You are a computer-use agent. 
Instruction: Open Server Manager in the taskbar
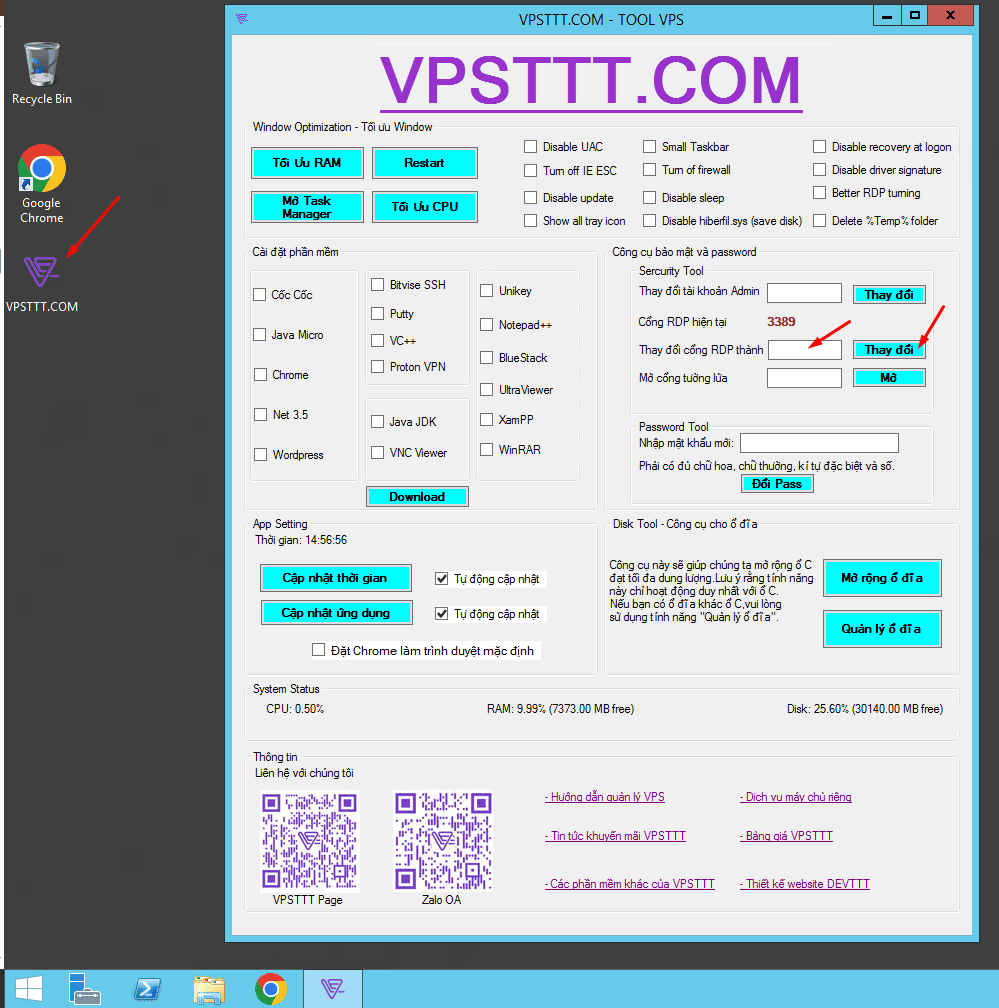point(84,989)
